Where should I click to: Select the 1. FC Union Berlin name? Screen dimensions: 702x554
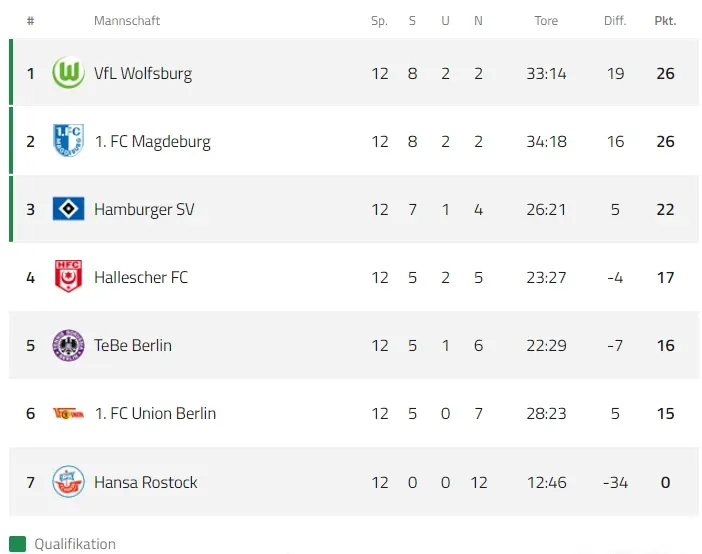(155, 413)
